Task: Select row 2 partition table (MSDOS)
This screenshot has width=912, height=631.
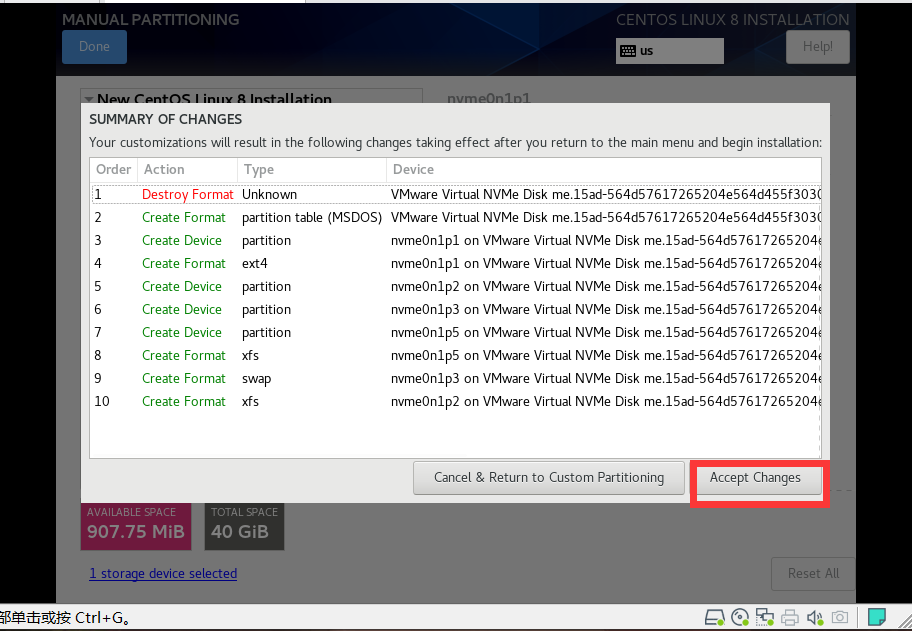Action: coord(456,218)
